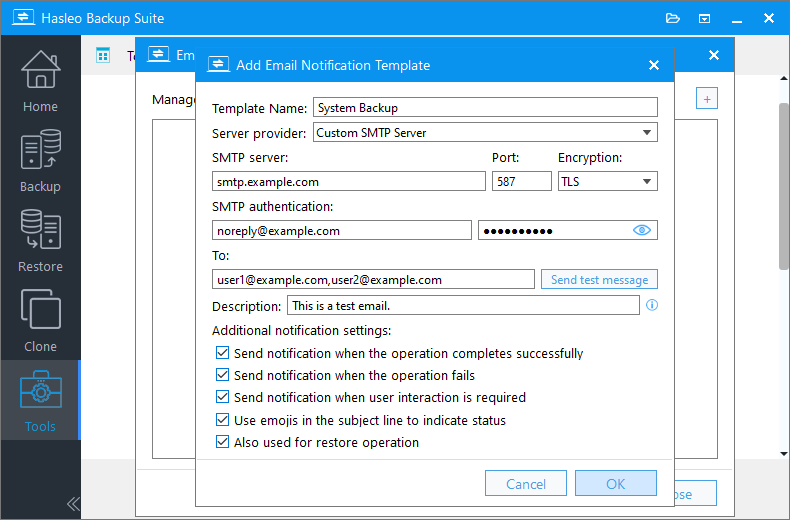
Task: Open the Restore section in sidebar
Action: 40,240
